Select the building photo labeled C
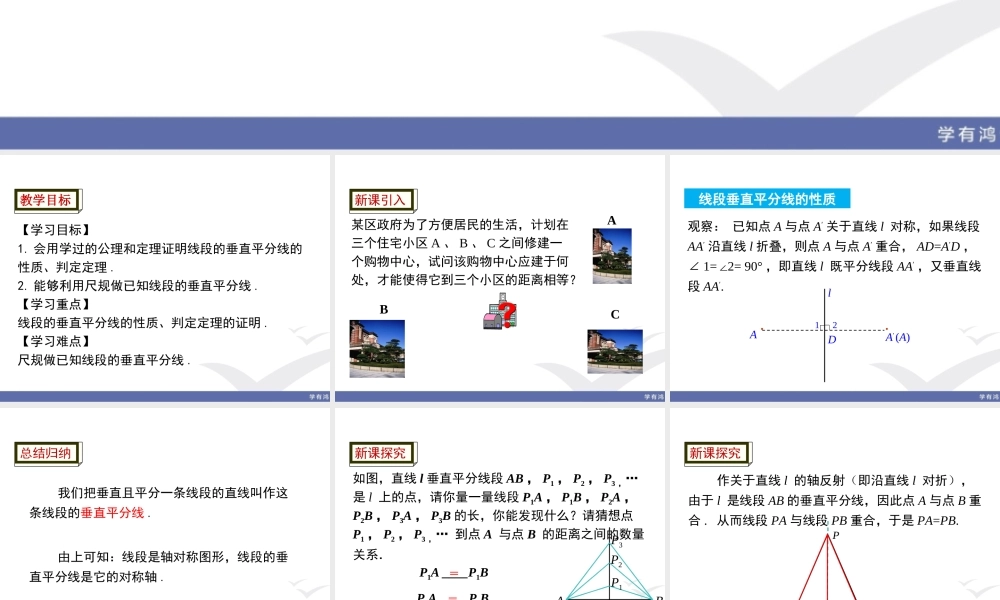Screen dimensions: 1000x600 coord(614,351)
